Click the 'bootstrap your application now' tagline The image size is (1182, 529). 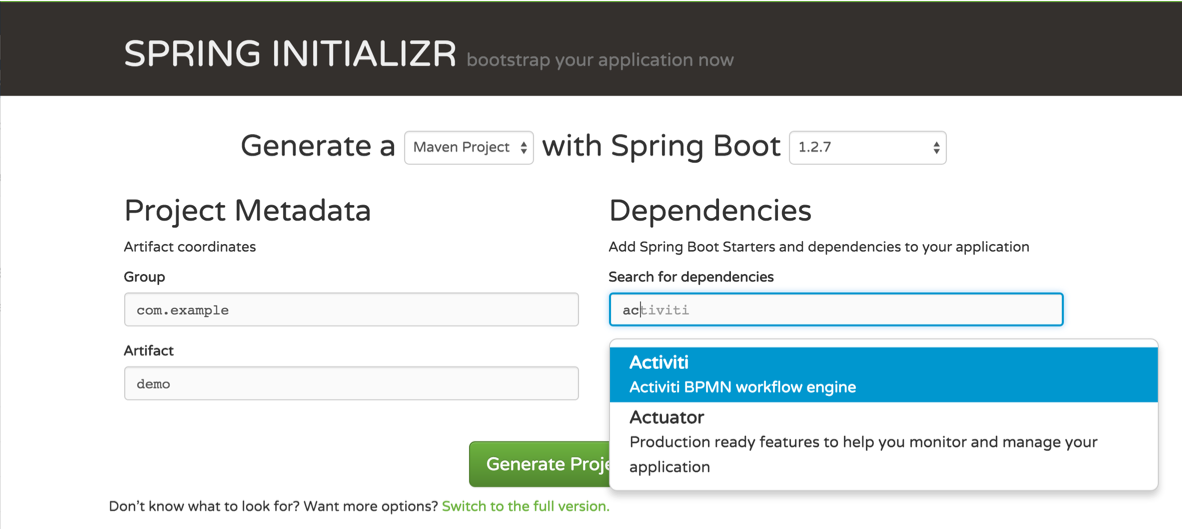pos(600,60)
